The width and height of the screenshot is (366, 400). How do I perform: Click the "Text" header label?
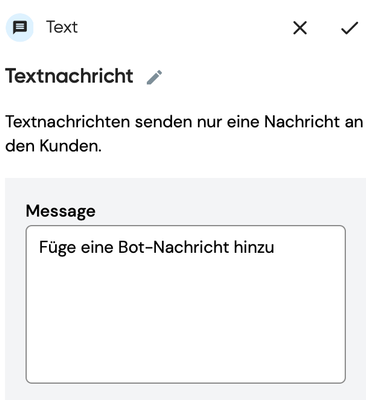(62, 27)
